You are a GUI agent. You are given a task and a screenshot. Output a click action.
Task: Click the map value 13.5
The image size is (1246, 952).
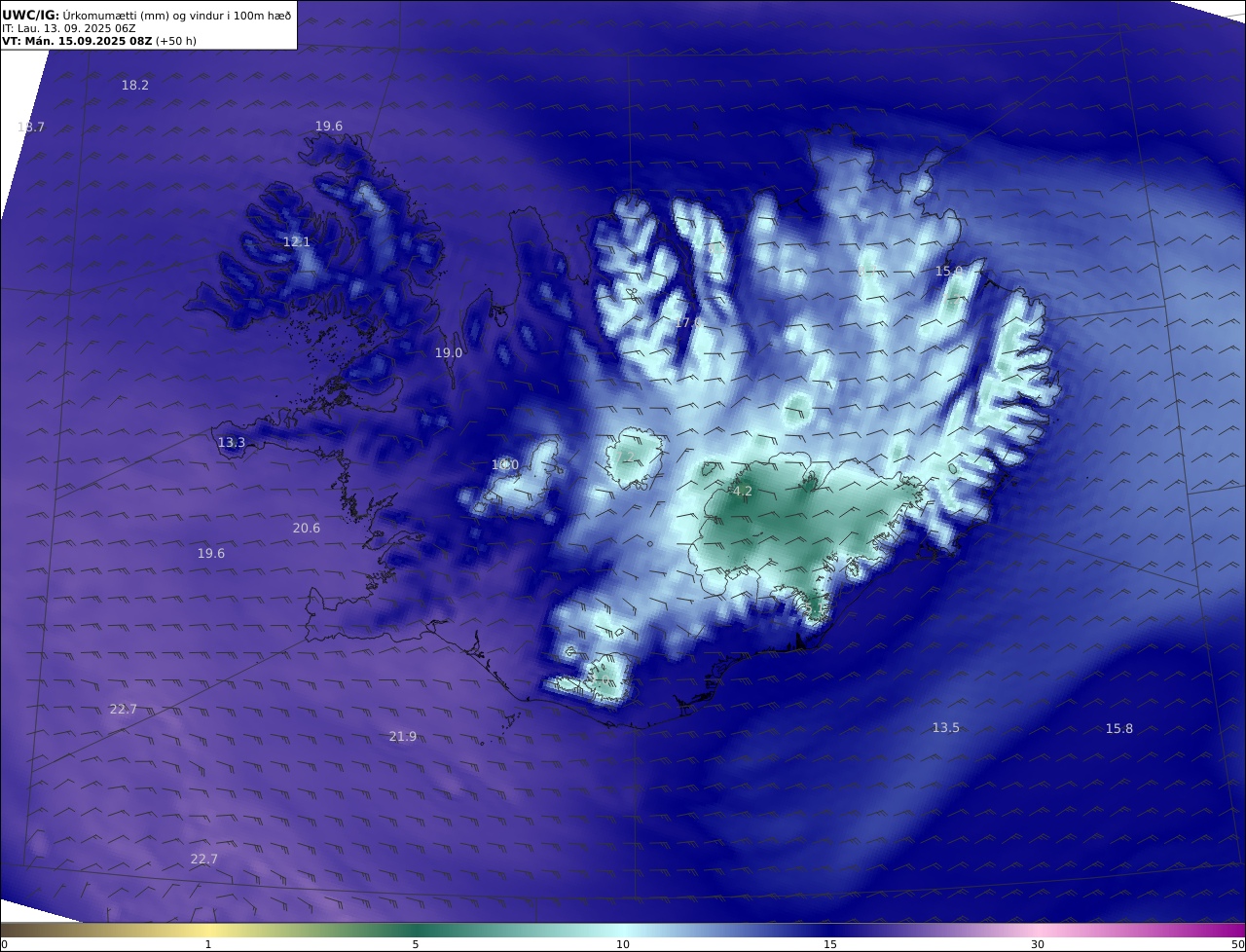pyautogui.click(x=946, y=728)
